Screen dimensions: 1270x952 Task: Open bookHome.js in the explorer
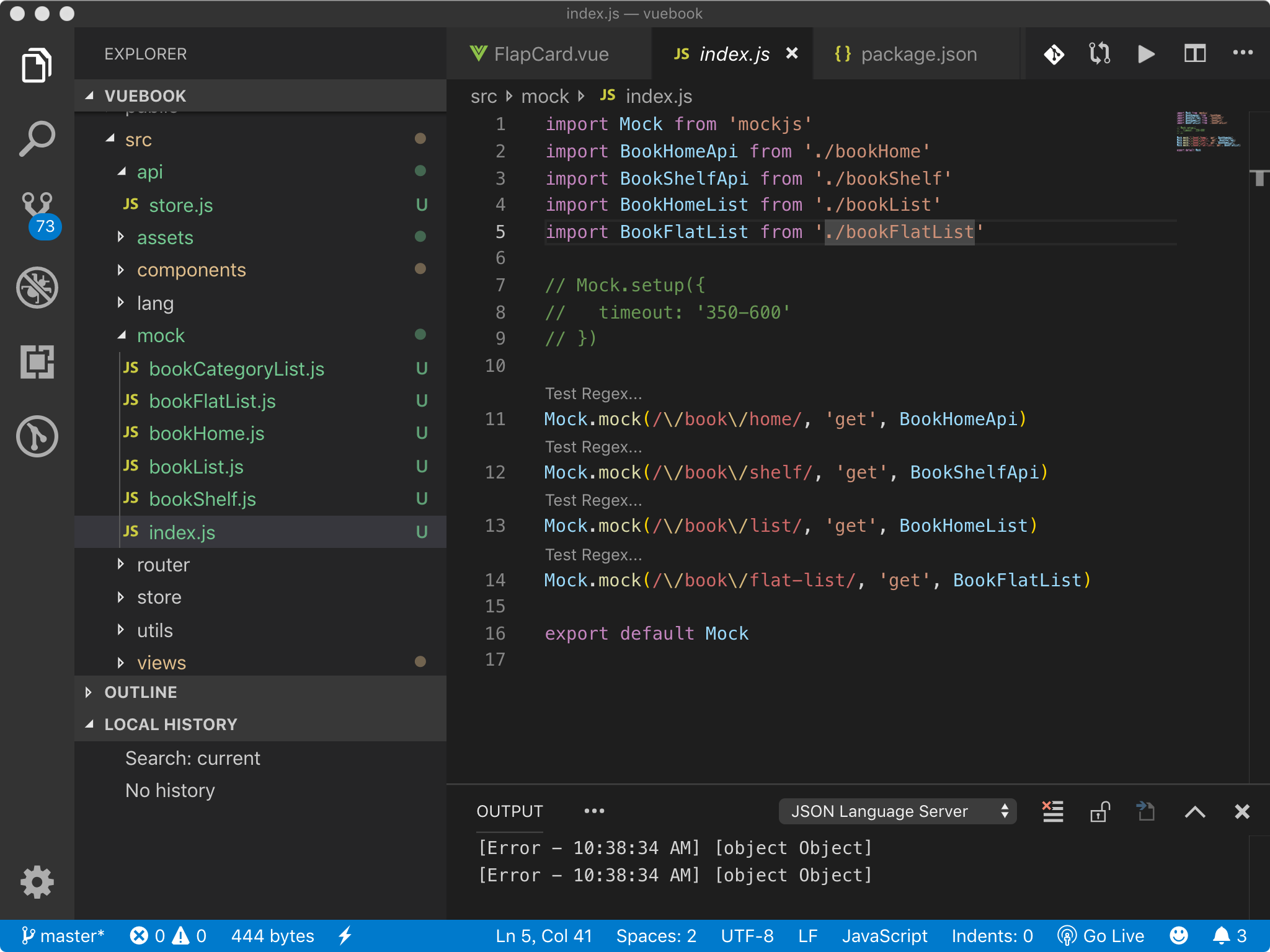pyautogui.click(x=206, y=433)
